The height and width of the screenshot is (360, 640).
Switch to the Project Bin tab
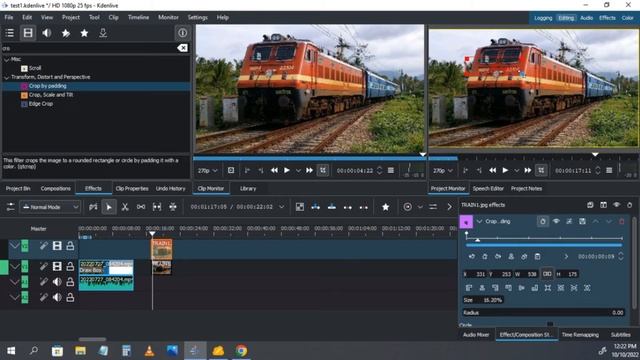tap(18, 189)
